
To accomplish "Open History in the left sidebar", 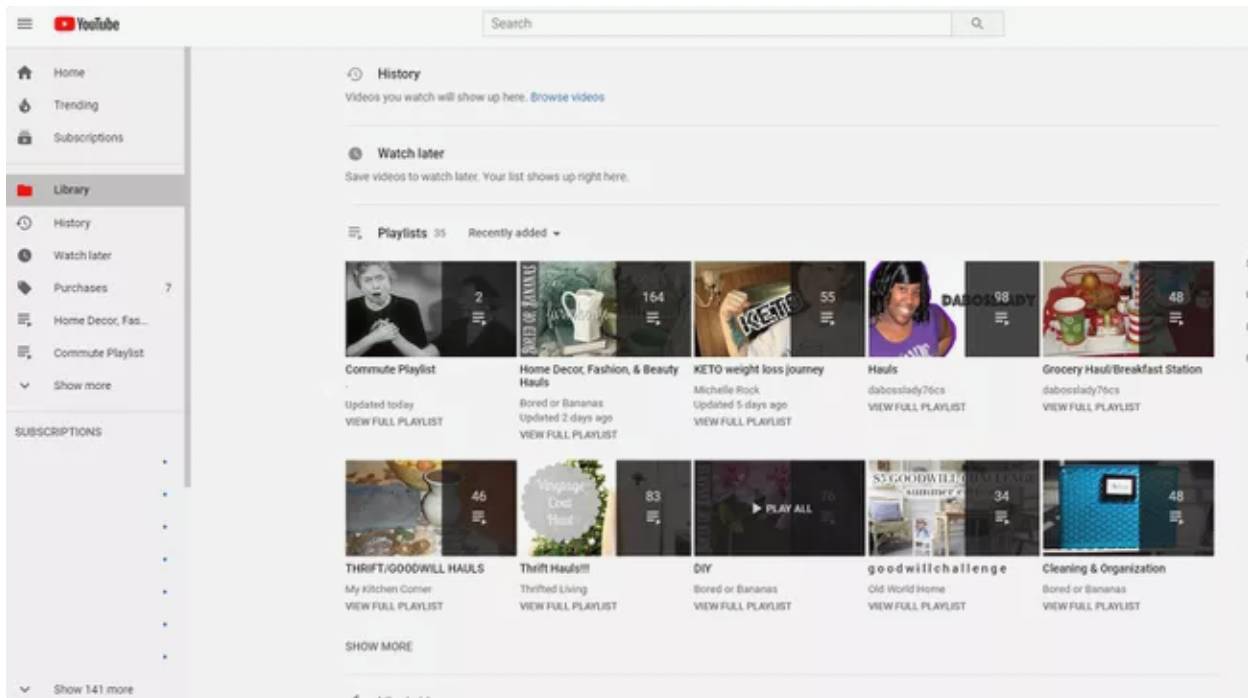I will [71, 223].
